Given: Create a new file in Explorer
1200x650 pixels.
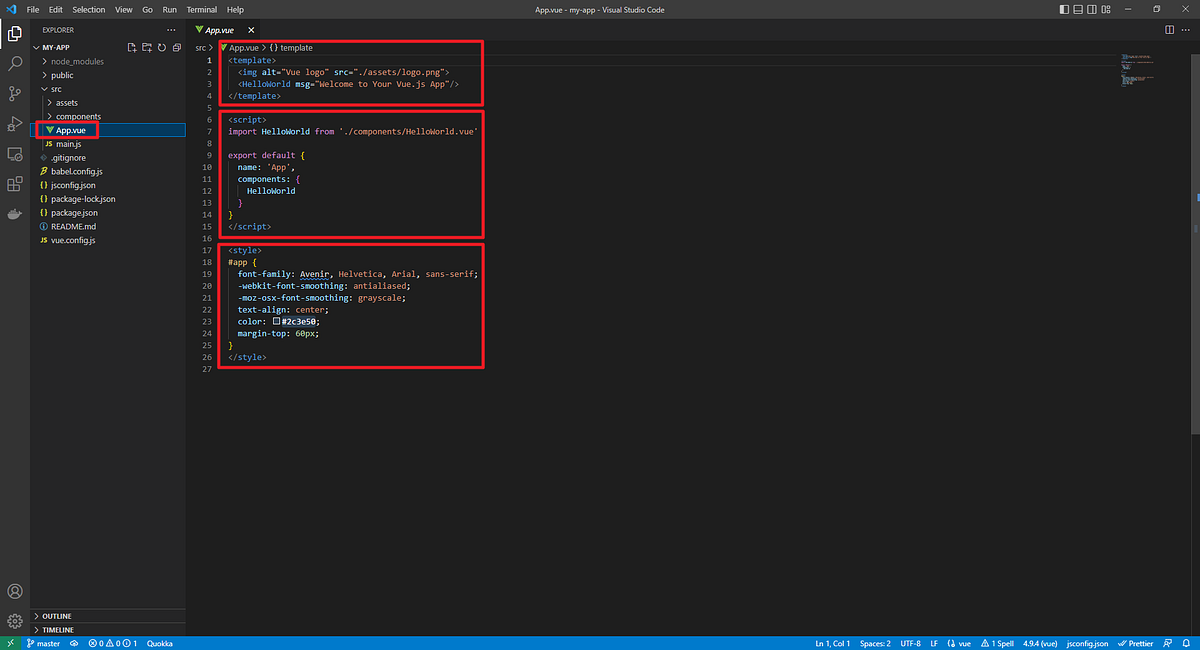Looking at the screenshot, I should coord(131,46).
